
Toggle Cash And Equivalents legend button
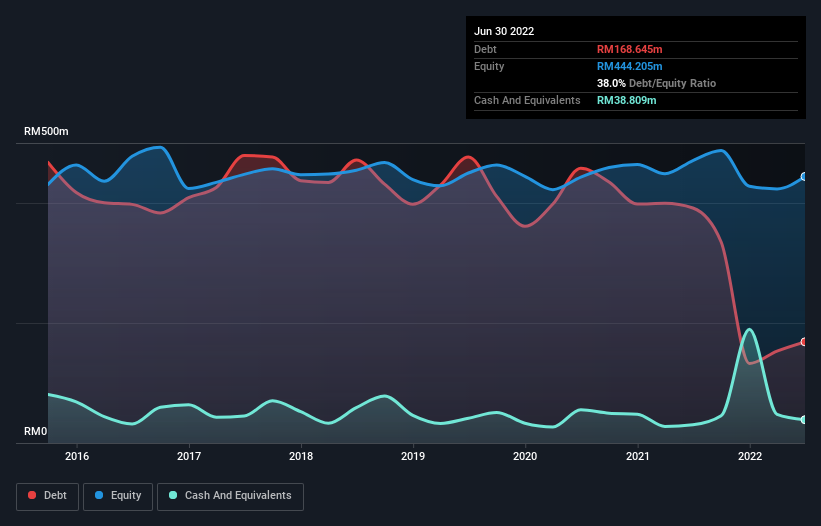coord(230,496)
